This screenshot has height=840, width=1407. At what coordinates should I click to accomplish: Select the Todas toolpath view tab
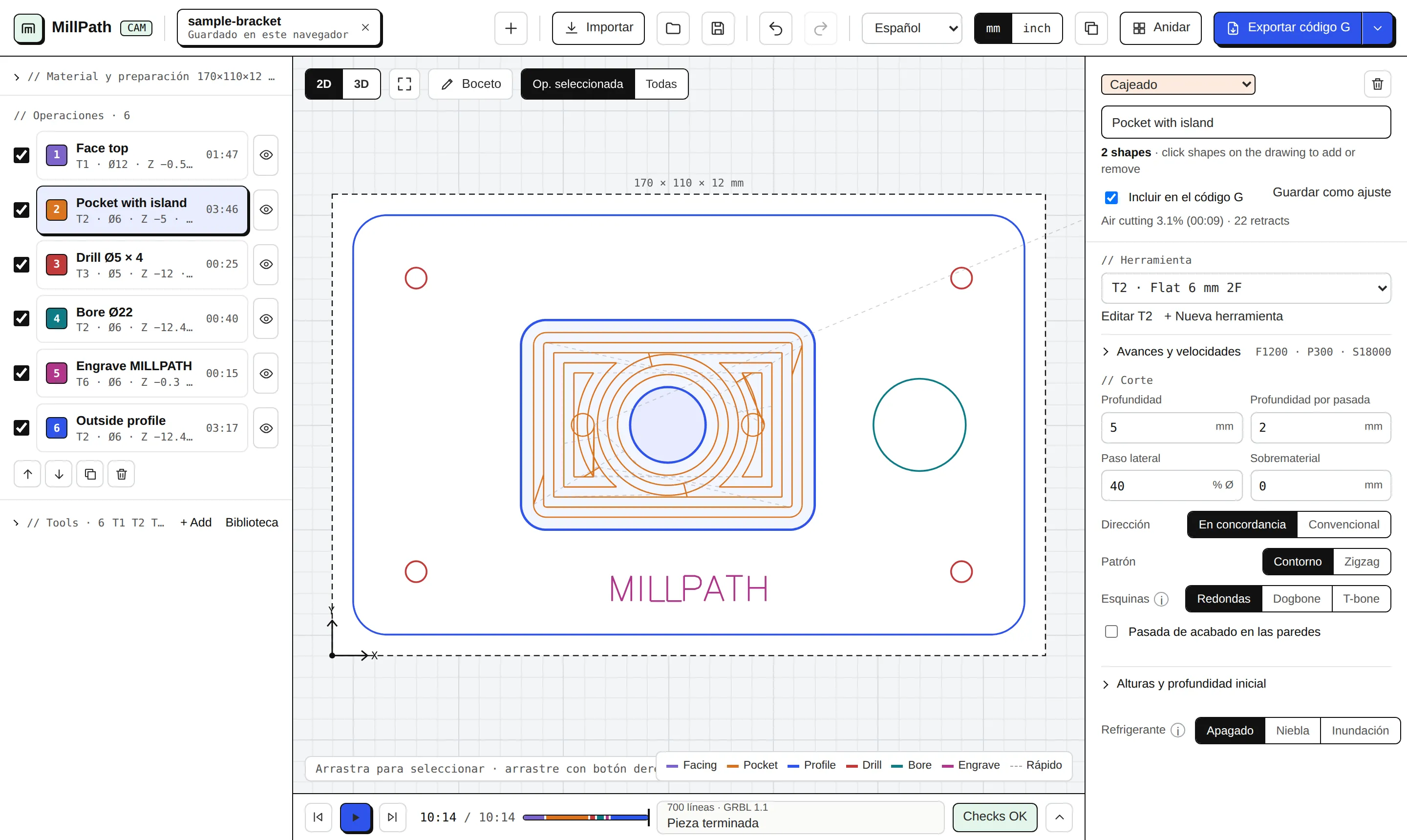pos(661,84)
